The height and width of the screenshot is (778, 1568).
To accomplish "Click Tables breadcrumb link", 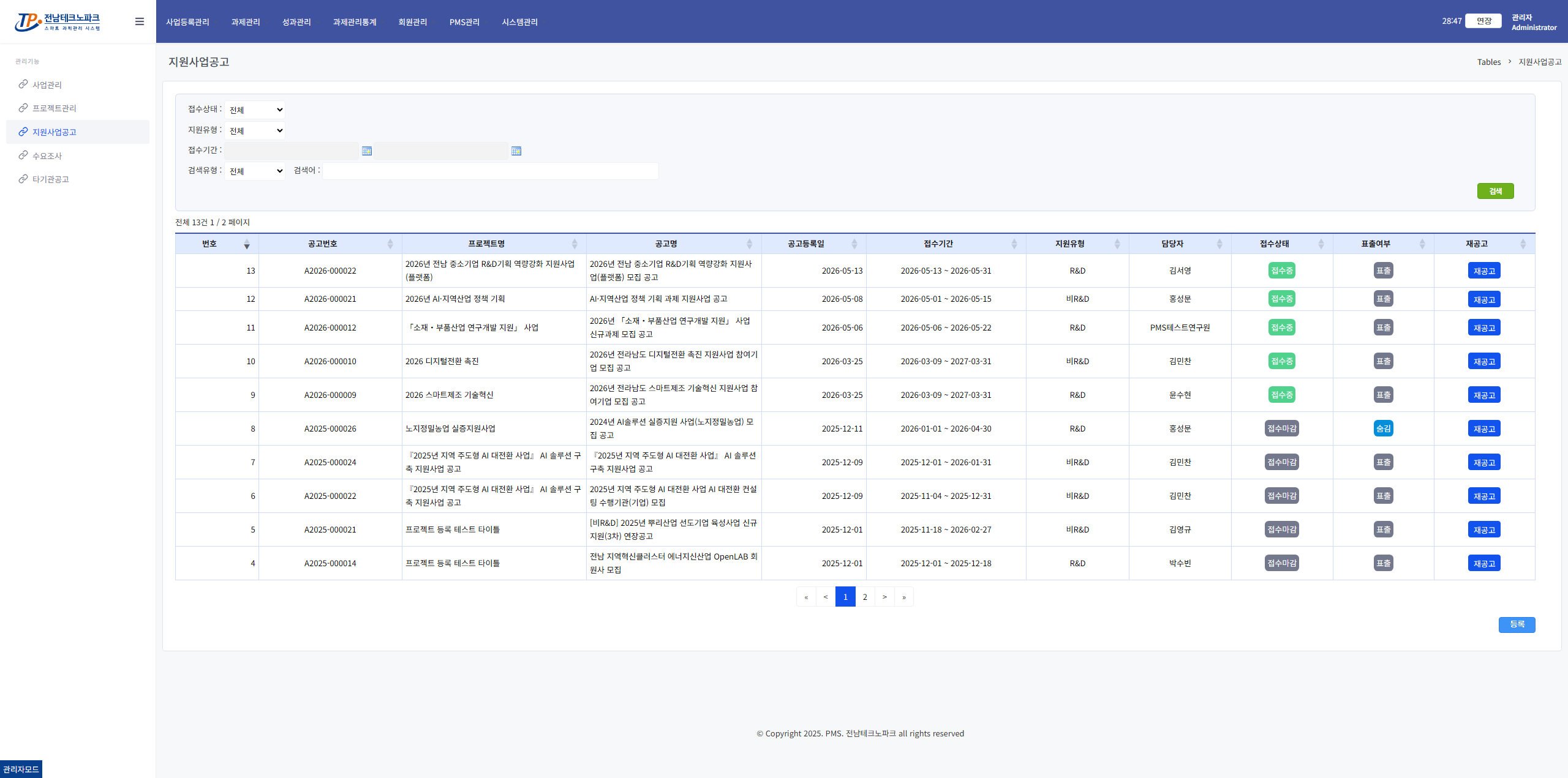I will pyautogui.click(x=1489, y=62).
